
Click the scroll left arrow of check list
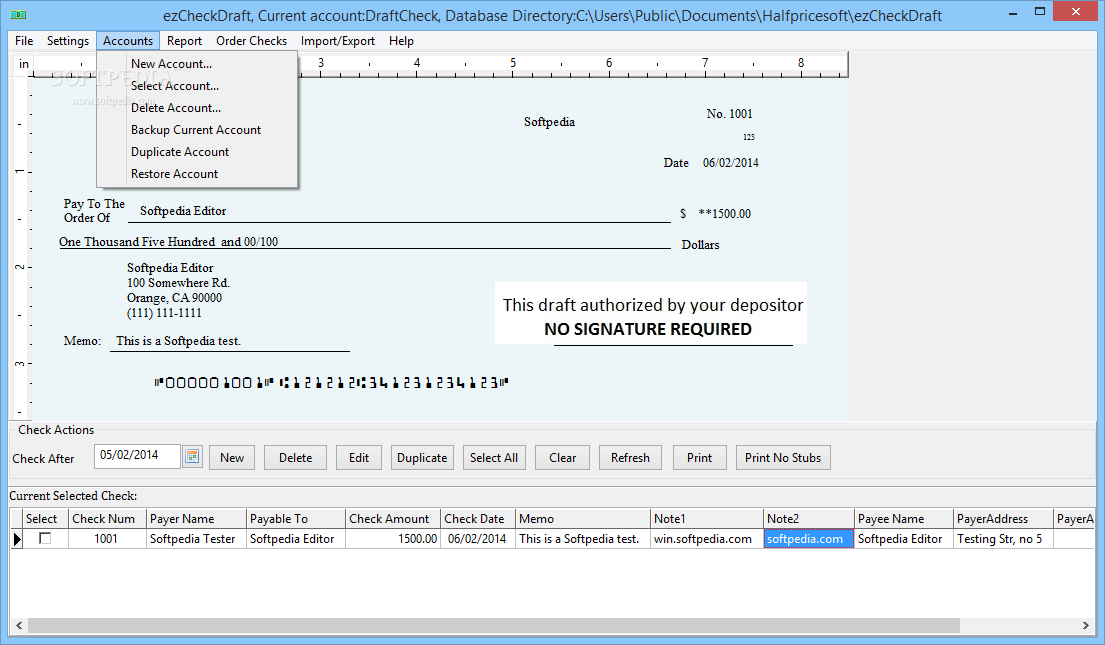tap(18, 625)
